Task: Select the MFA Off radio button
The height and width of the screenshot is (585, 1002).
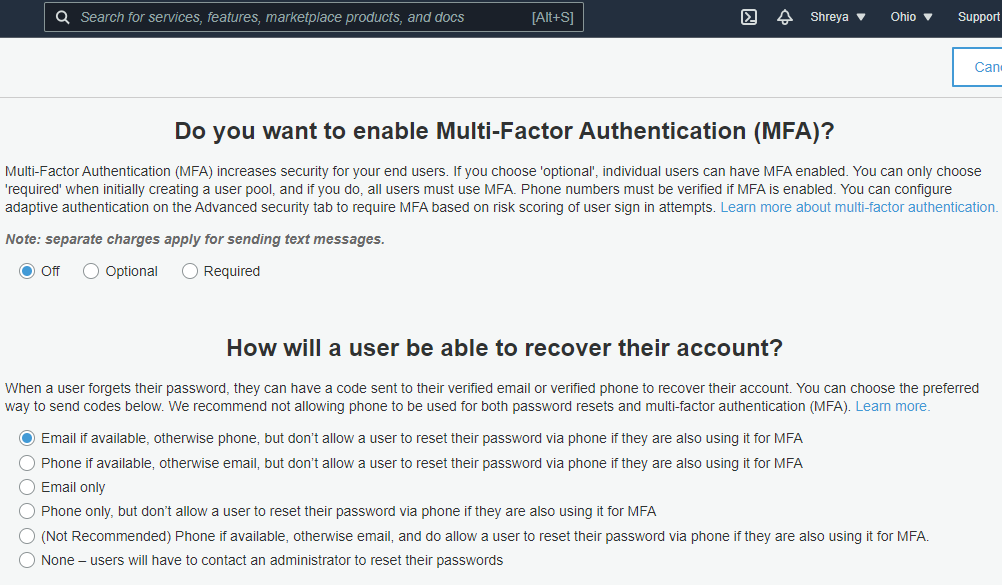Action: pyautogui.click(x=27, y=271)
